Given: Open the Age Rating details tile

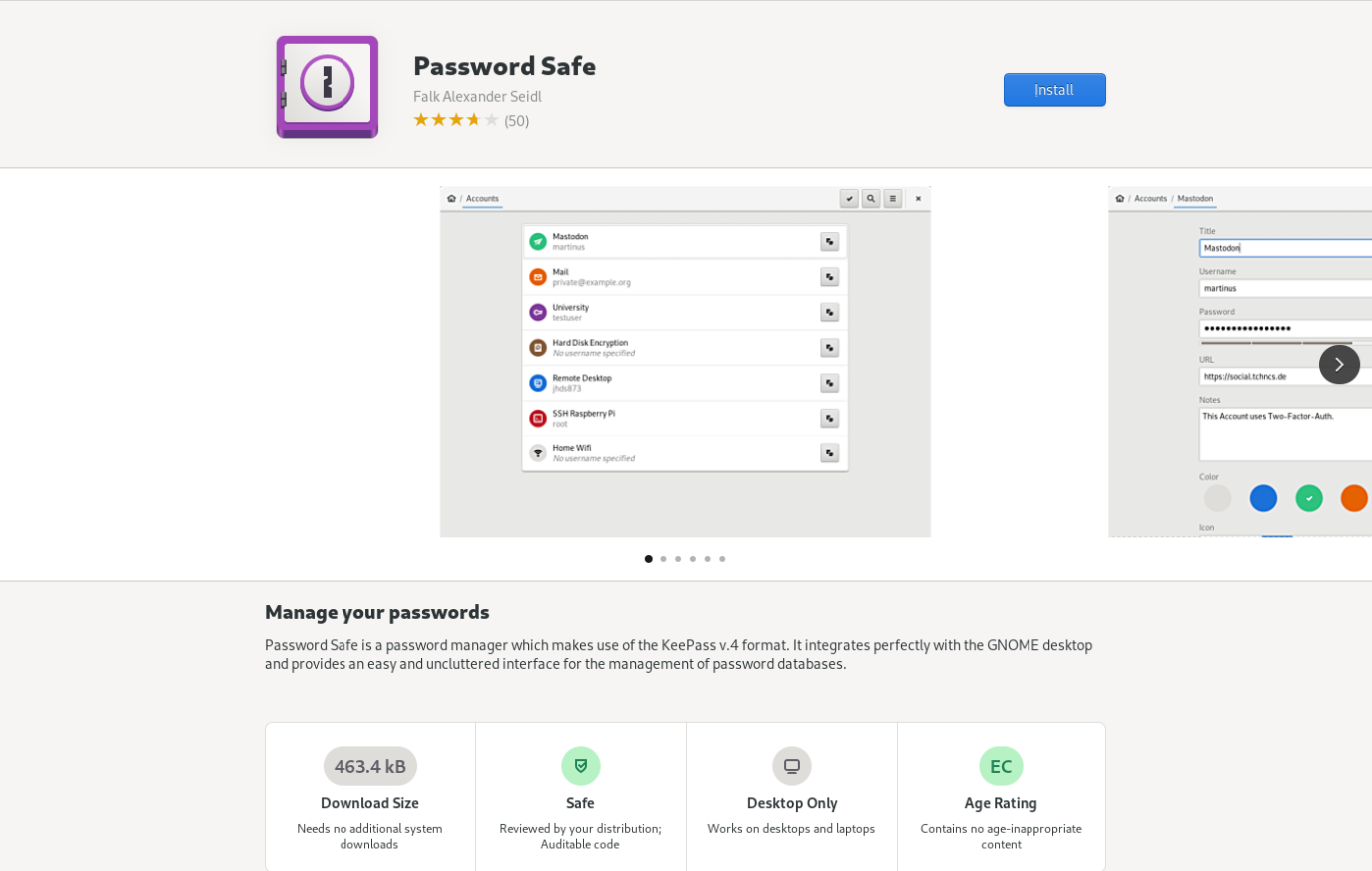Looking at the screenshot, I should point(1002,797).
